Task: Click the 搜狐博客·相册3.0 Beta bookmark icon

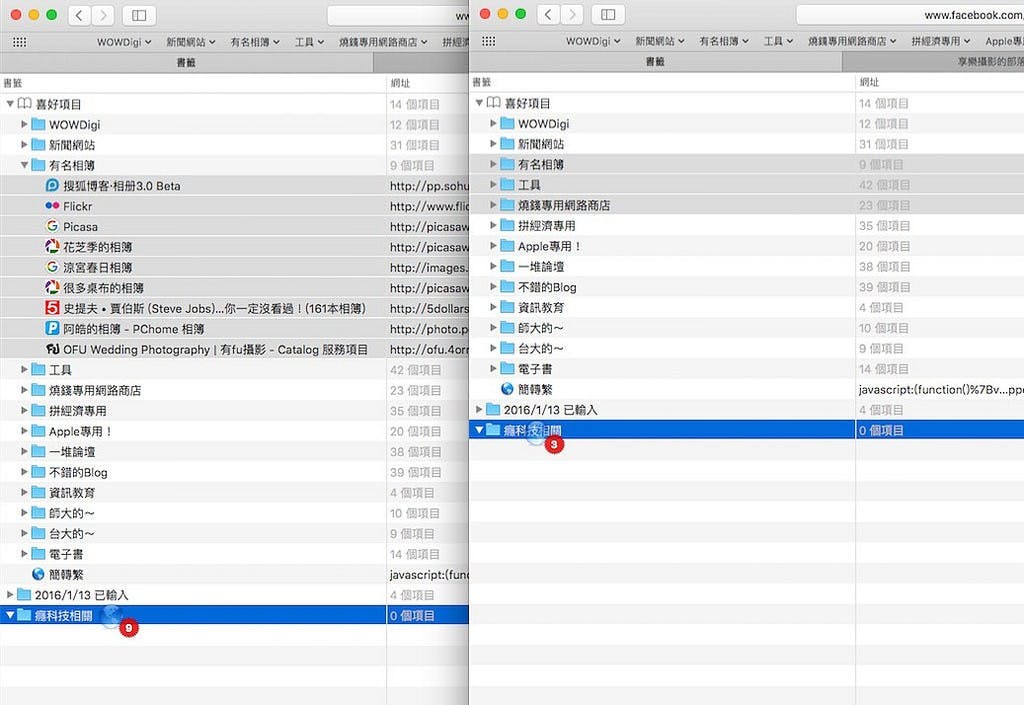Action: click(53, 186)
